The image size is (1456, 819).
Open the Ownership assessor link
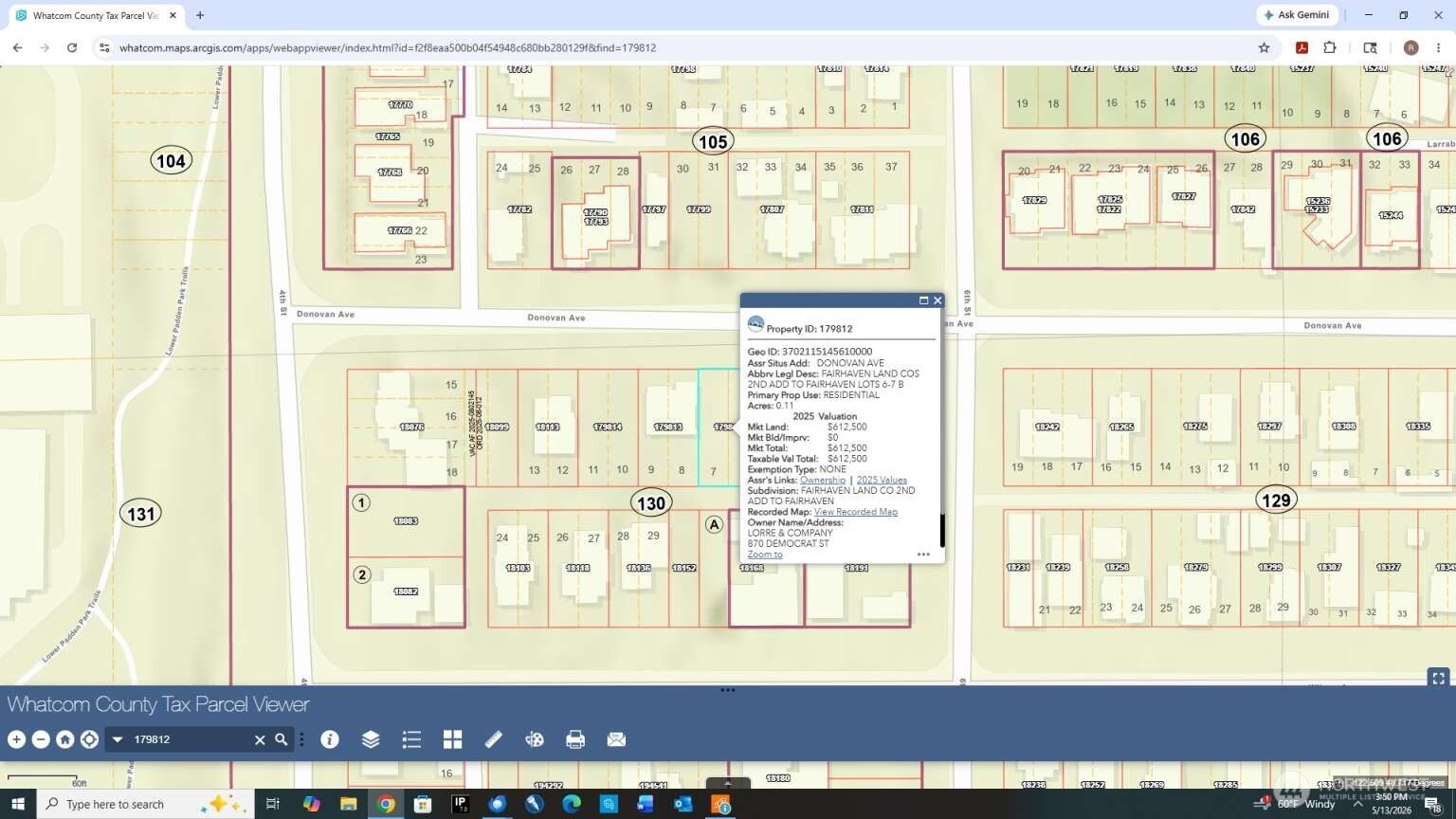click(x=822, y=480)
